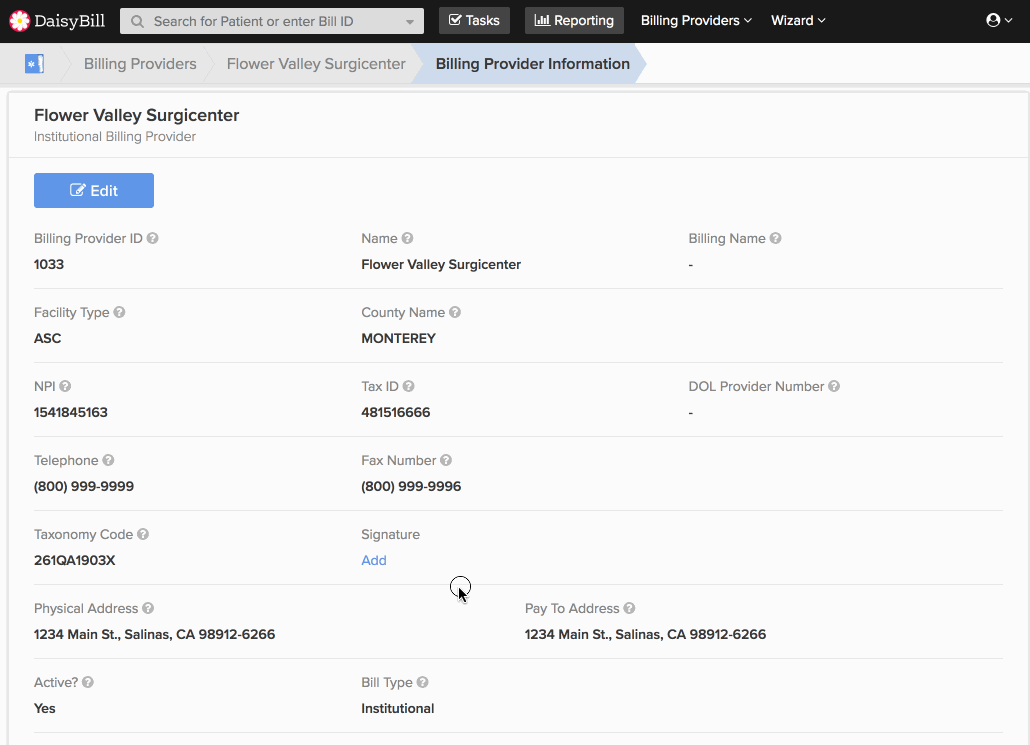Image resolution: width=1030 pixels, height=745 pixels.
Task: Show help icon for Taxonomy Code
Action: click(143, 534)
